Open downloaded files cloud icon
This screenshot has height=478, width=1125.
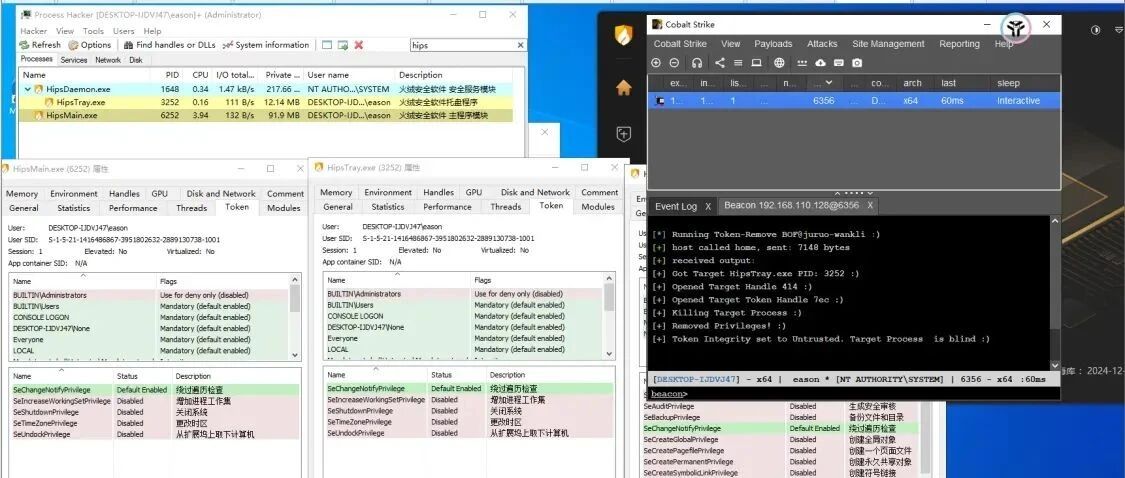click(x=821, y=63)
